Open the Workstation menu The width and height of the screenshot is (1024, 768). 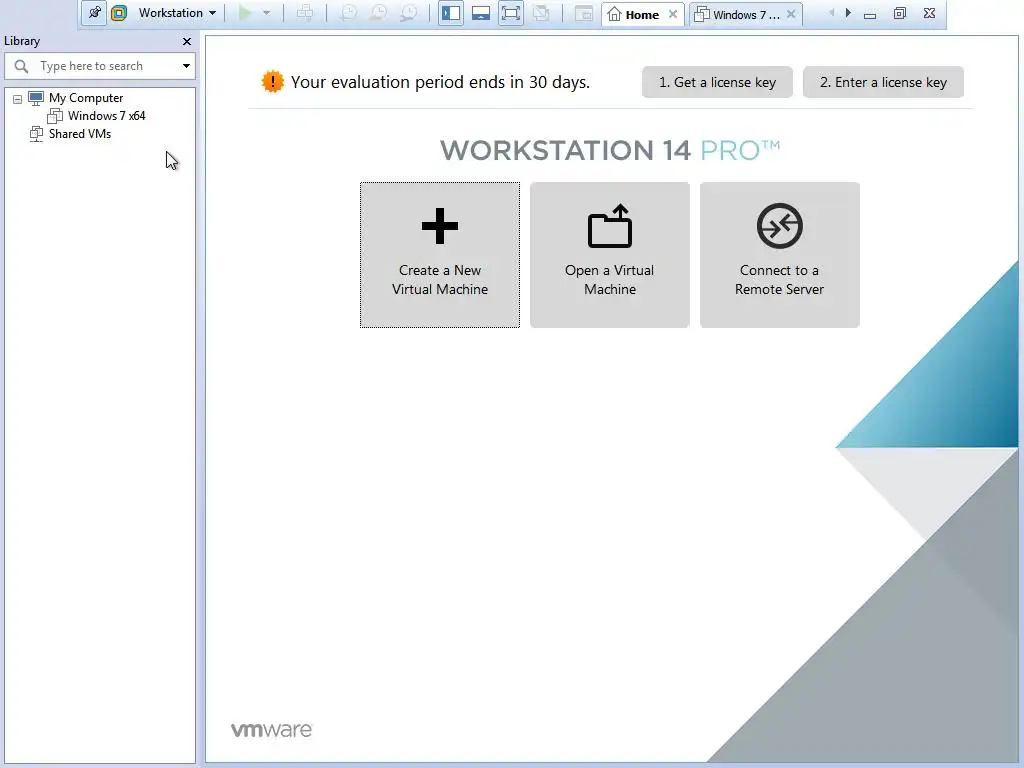pyautogui.click(x=177, y=13)
